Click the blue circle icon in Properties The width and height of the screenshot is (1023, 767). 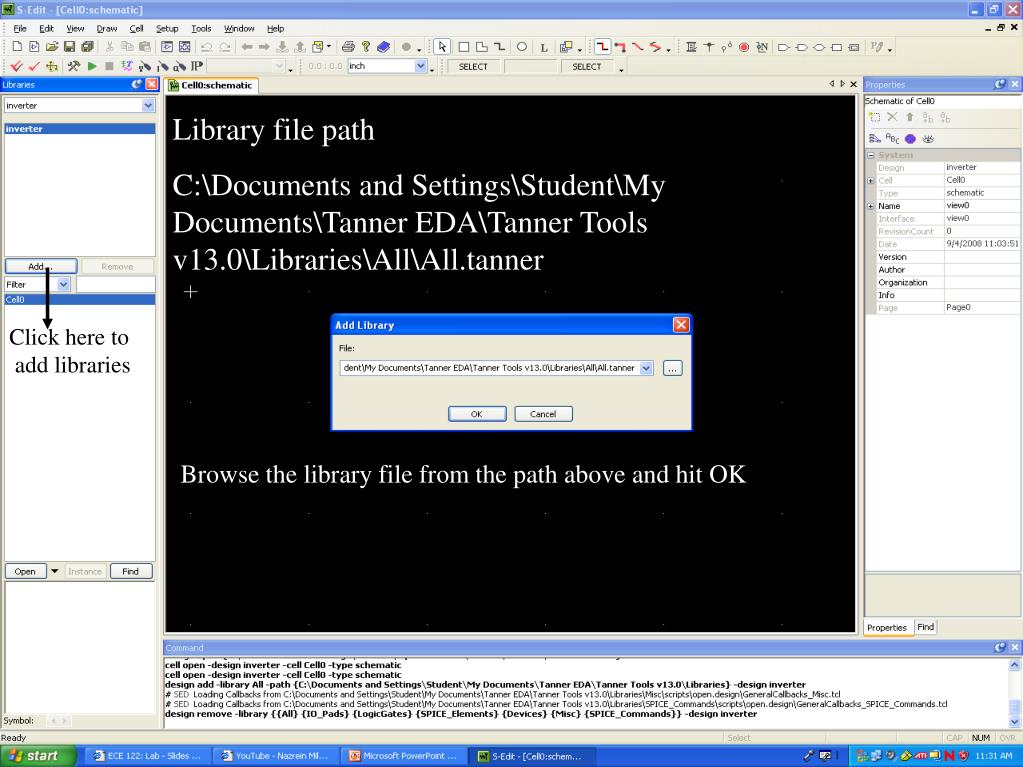point(910,138)
